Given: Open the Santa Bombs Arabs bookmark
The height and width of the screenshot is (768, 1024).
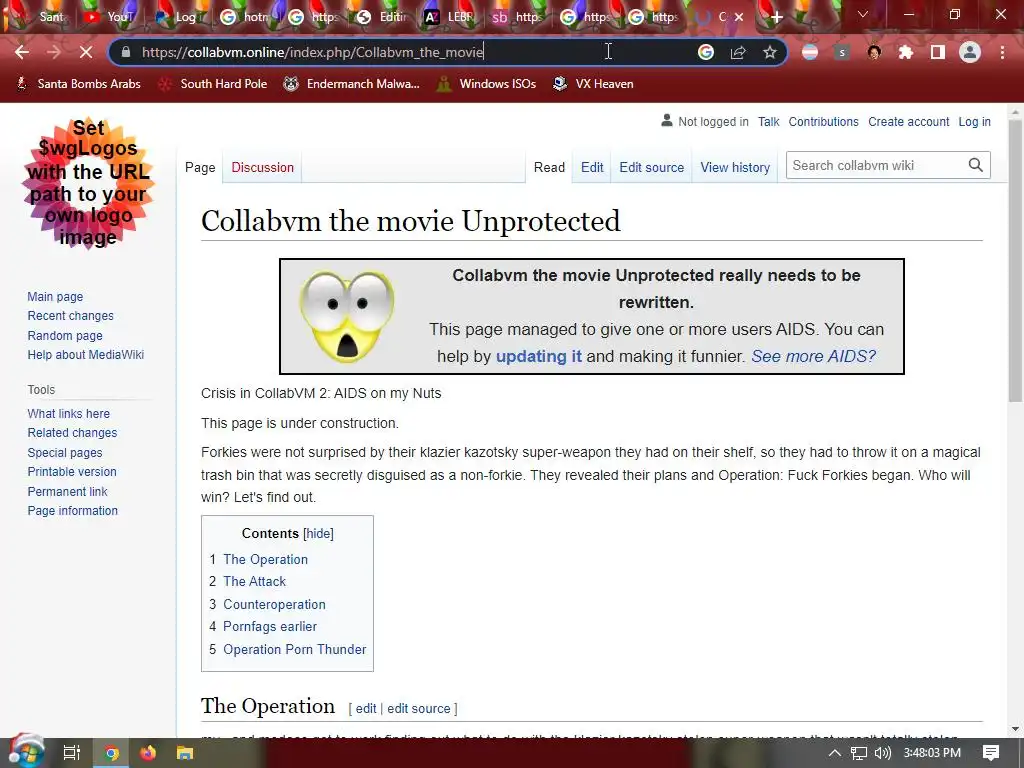Looking at the screenshot, I should (78, 84).
